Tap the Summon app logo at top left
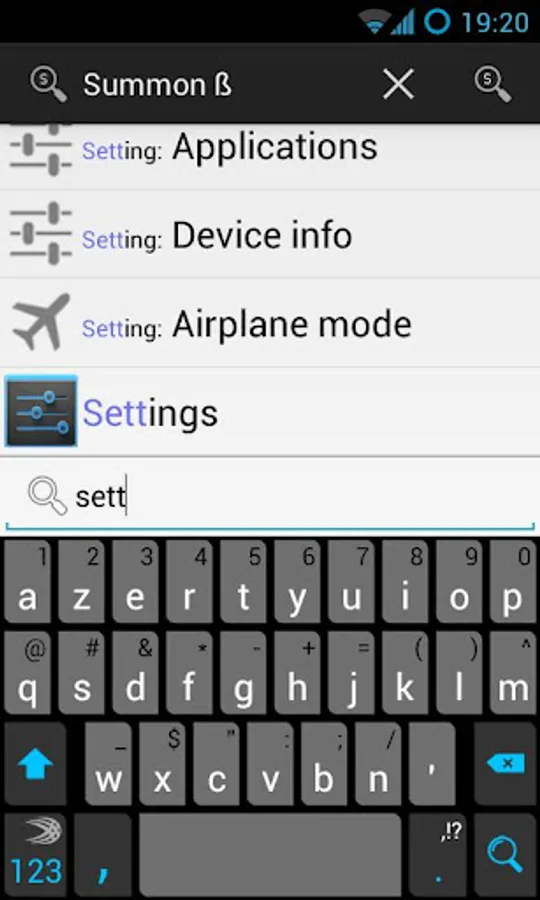Viewport: 540px width, 900px height. [49, 85]
